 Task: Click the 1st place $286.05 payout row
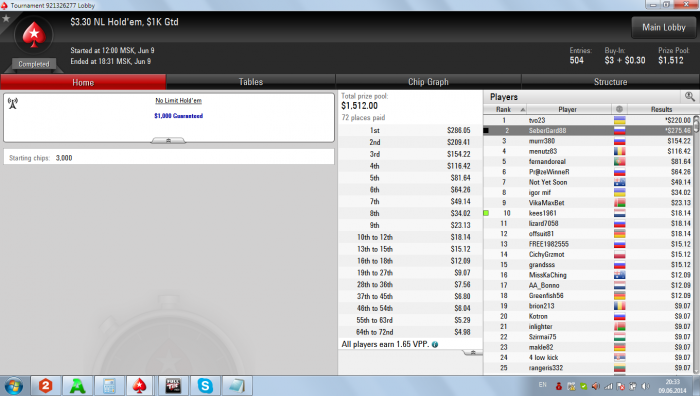point(410,130)
